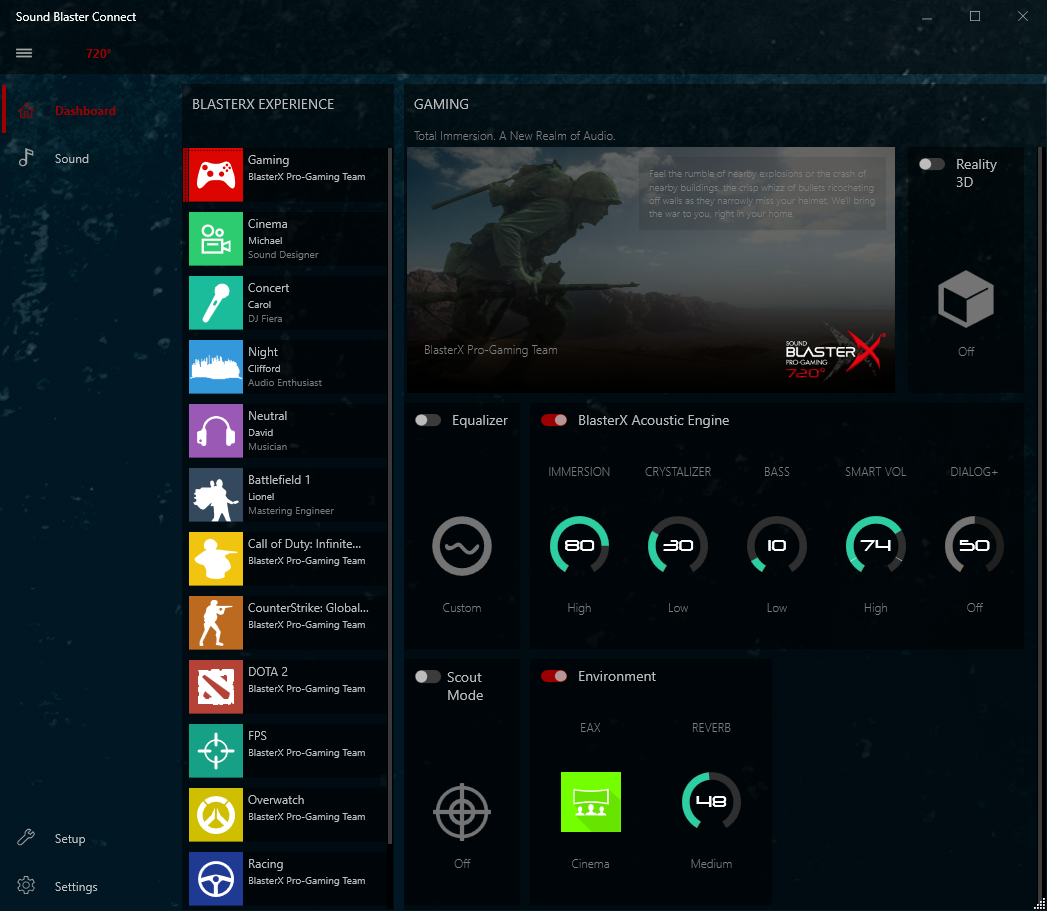Click the Medium label under Reverb
Screen dimensions: 1047x911
711,864
